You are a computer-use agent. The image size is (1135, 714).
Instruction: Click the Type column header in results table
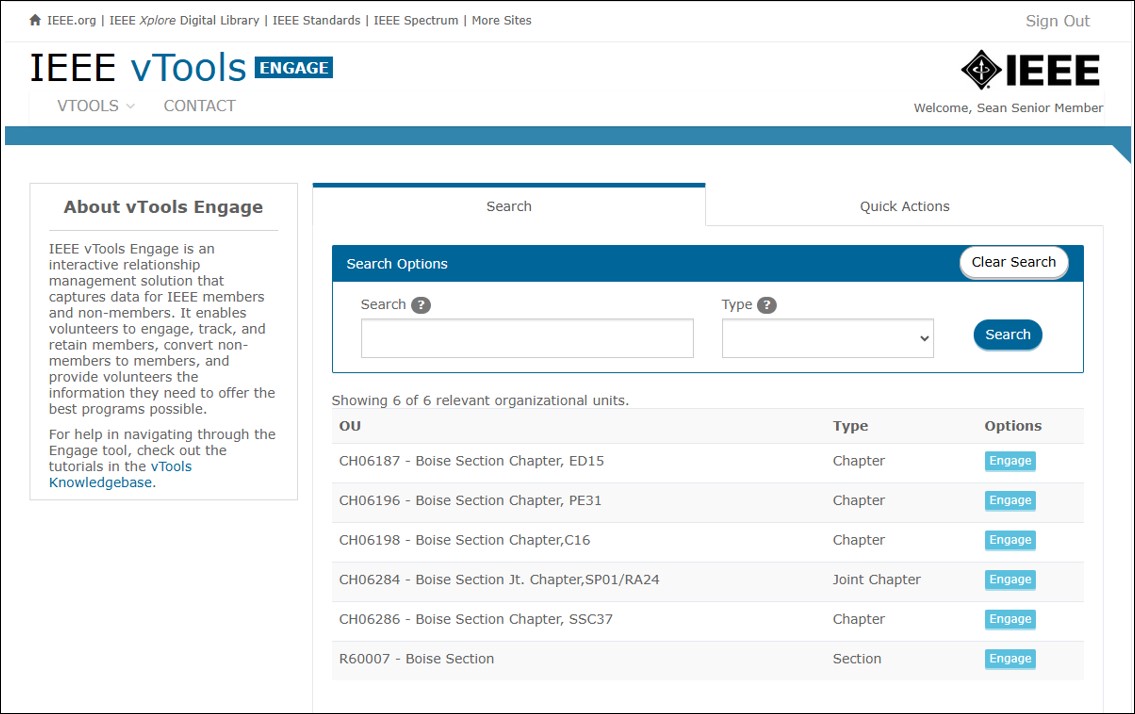pyautogui.click(x=850, y=426)
